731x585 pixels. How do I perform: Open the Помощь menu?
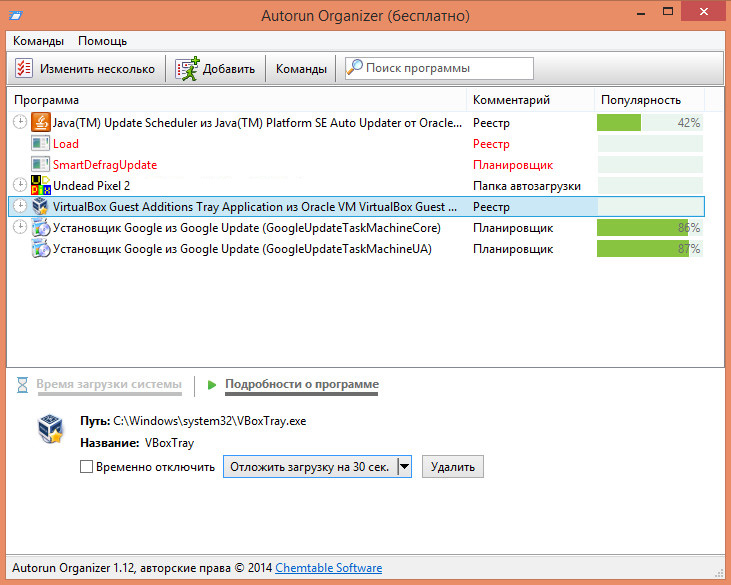pyautogui.click(x=103, y=41)
